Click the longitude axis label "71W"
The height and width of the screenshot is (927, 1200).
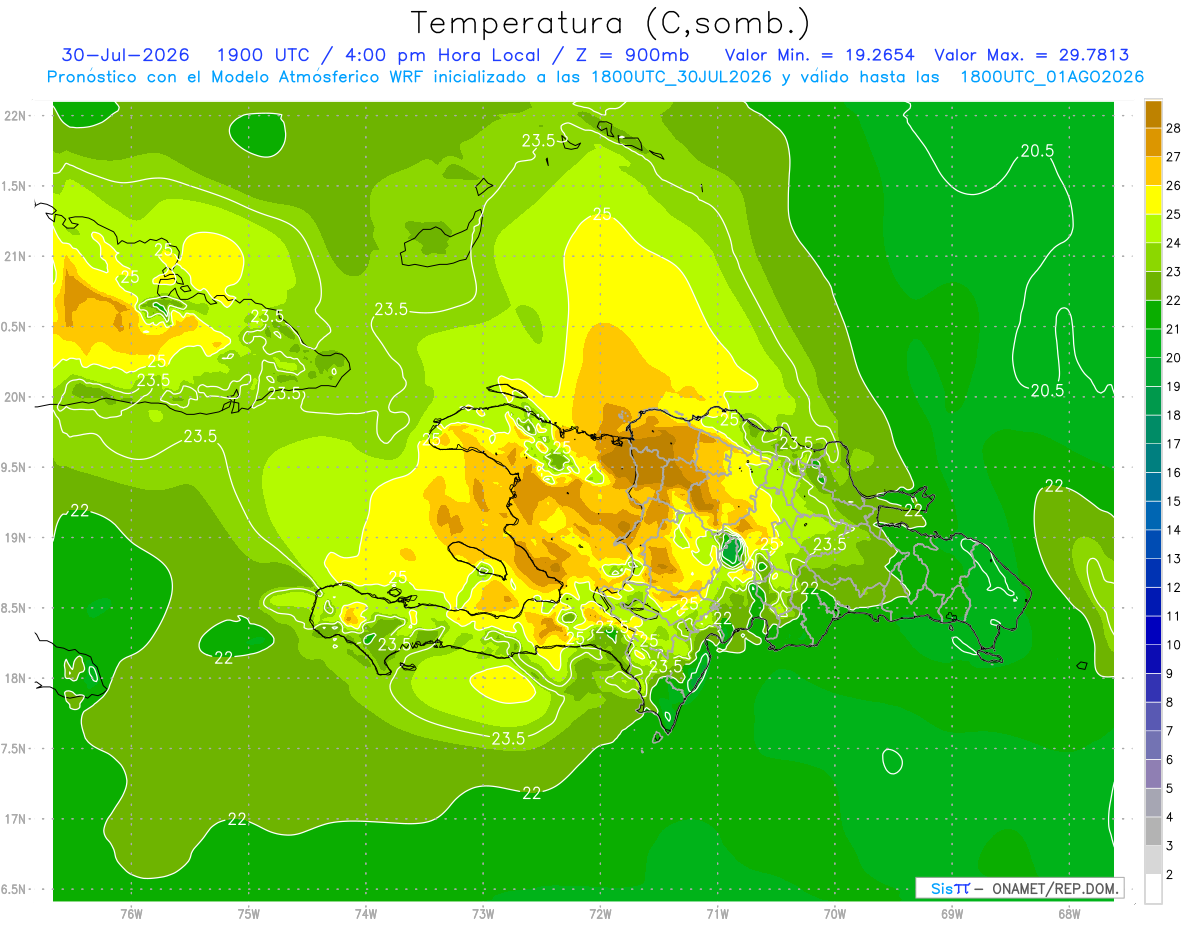[x=717, y=913]
